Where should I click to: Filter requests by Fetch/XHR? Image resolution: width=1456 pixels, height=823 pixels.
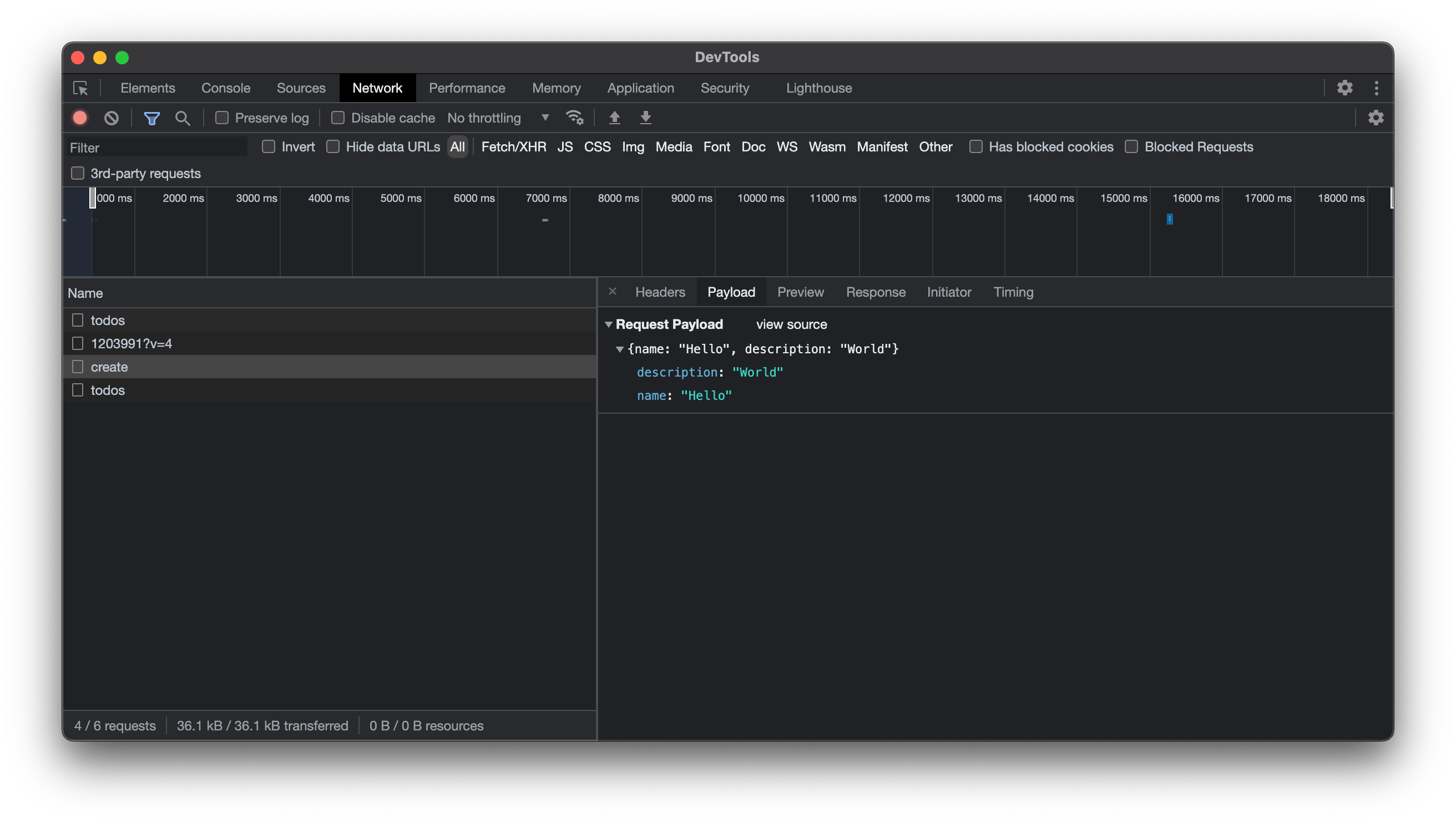[x=513, y=147]
